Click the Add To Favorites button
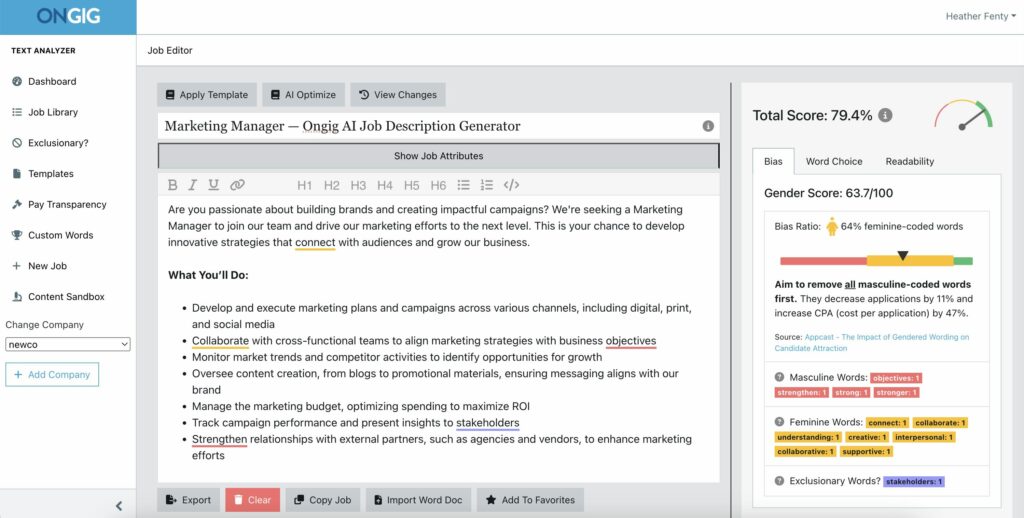1024x518 pixels. [530, 500]
